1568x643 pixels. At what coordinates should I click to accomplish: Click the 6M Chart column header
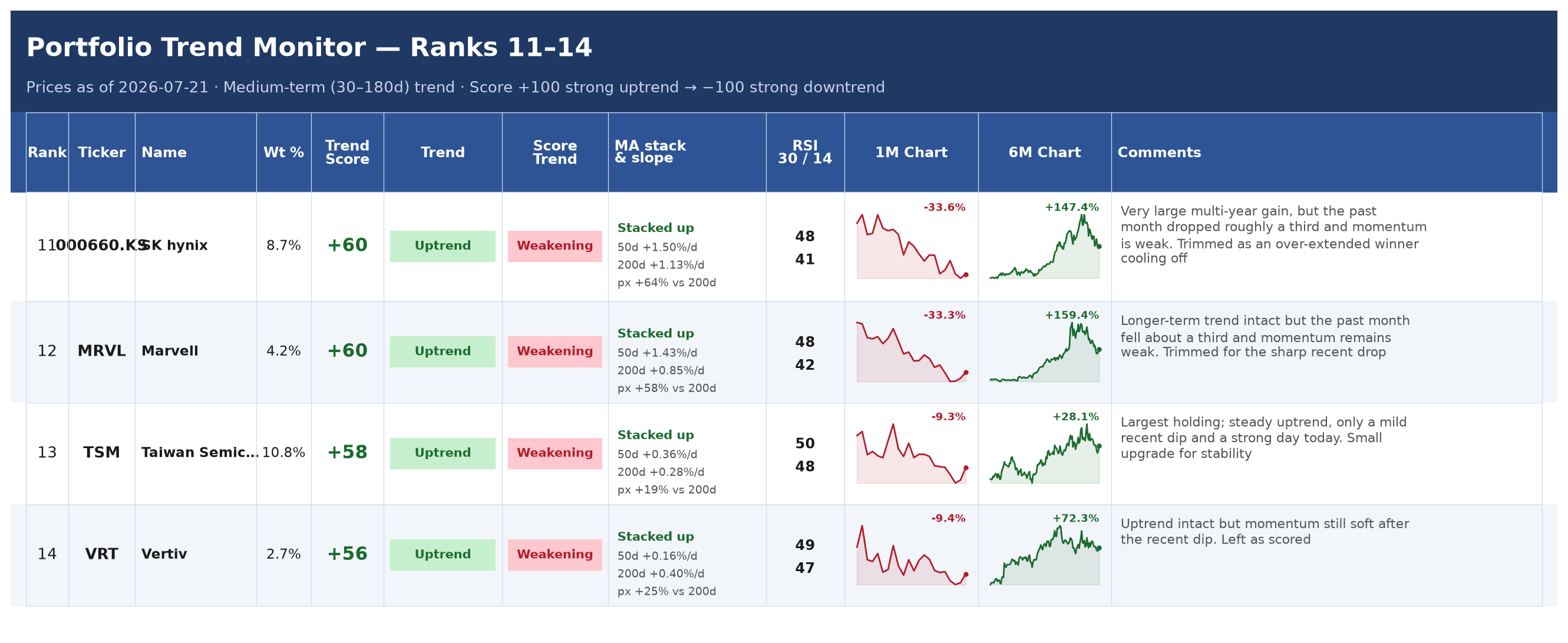[1045, 153]
